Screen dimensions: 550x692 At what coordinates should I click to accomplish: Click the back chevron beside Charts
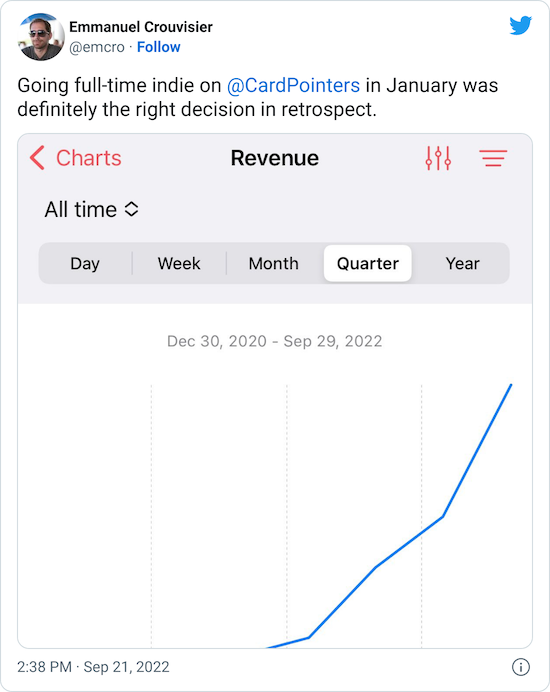(37, 158)
